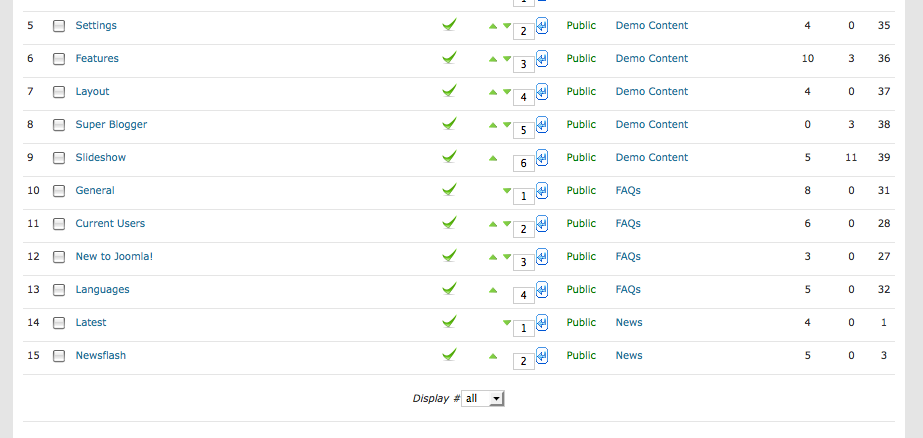Focus the order field for Current Users
Viewport: 923px width, 438px height.
[524, 230]
